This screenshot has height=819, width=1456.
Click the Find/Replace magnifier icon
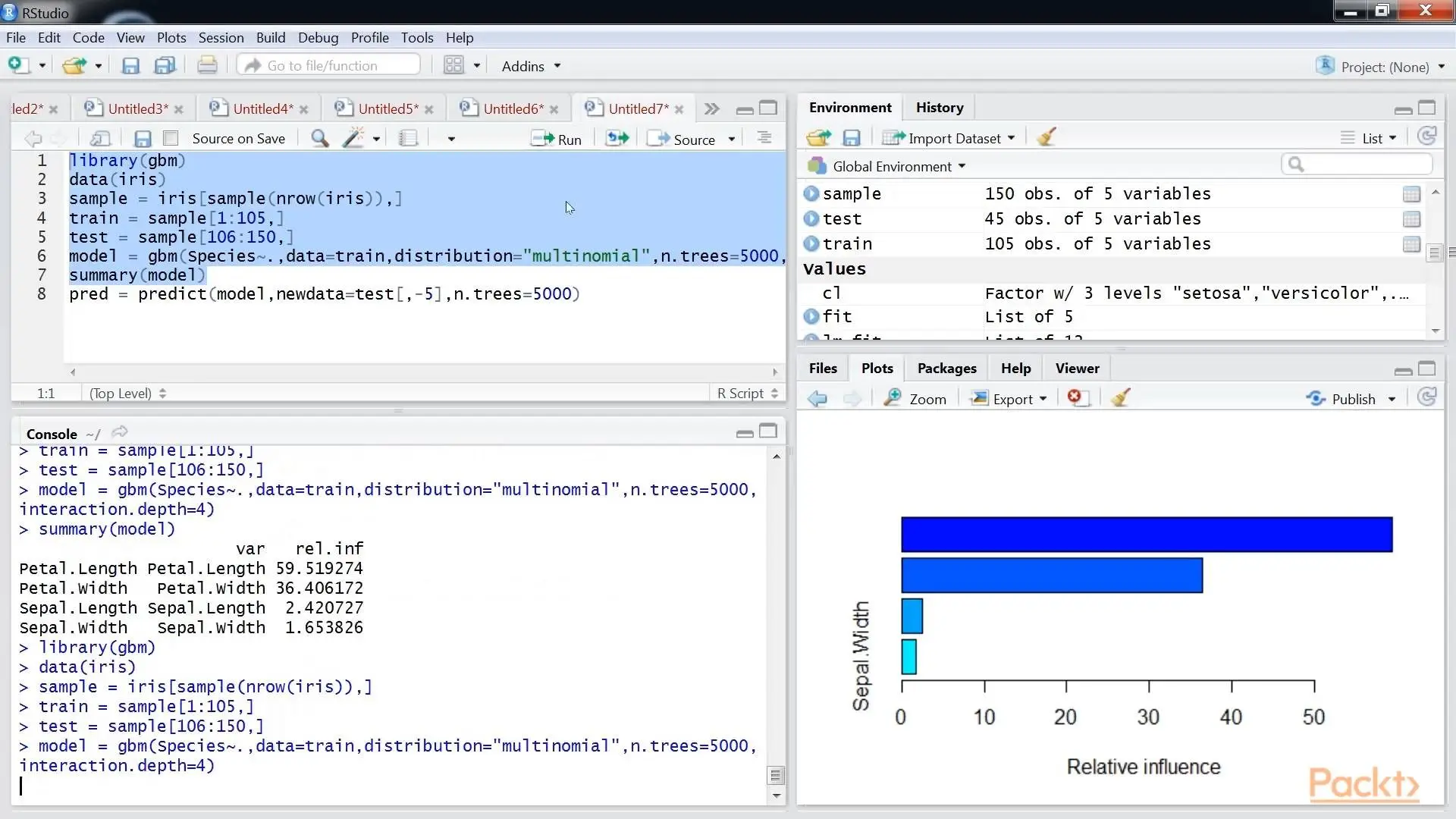tap(319, 138)
